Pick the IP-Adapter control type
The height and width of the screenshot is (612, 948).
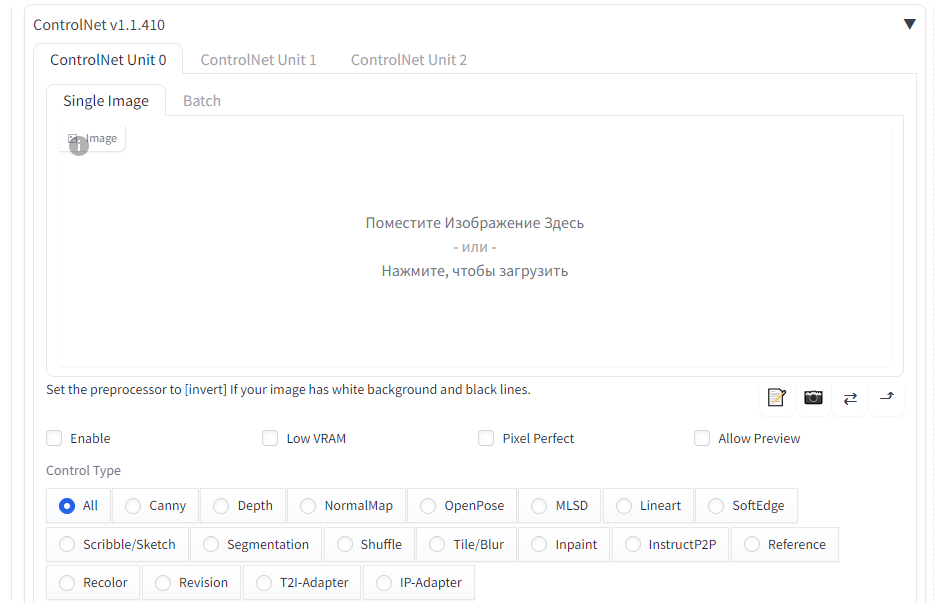coord(384,583)
